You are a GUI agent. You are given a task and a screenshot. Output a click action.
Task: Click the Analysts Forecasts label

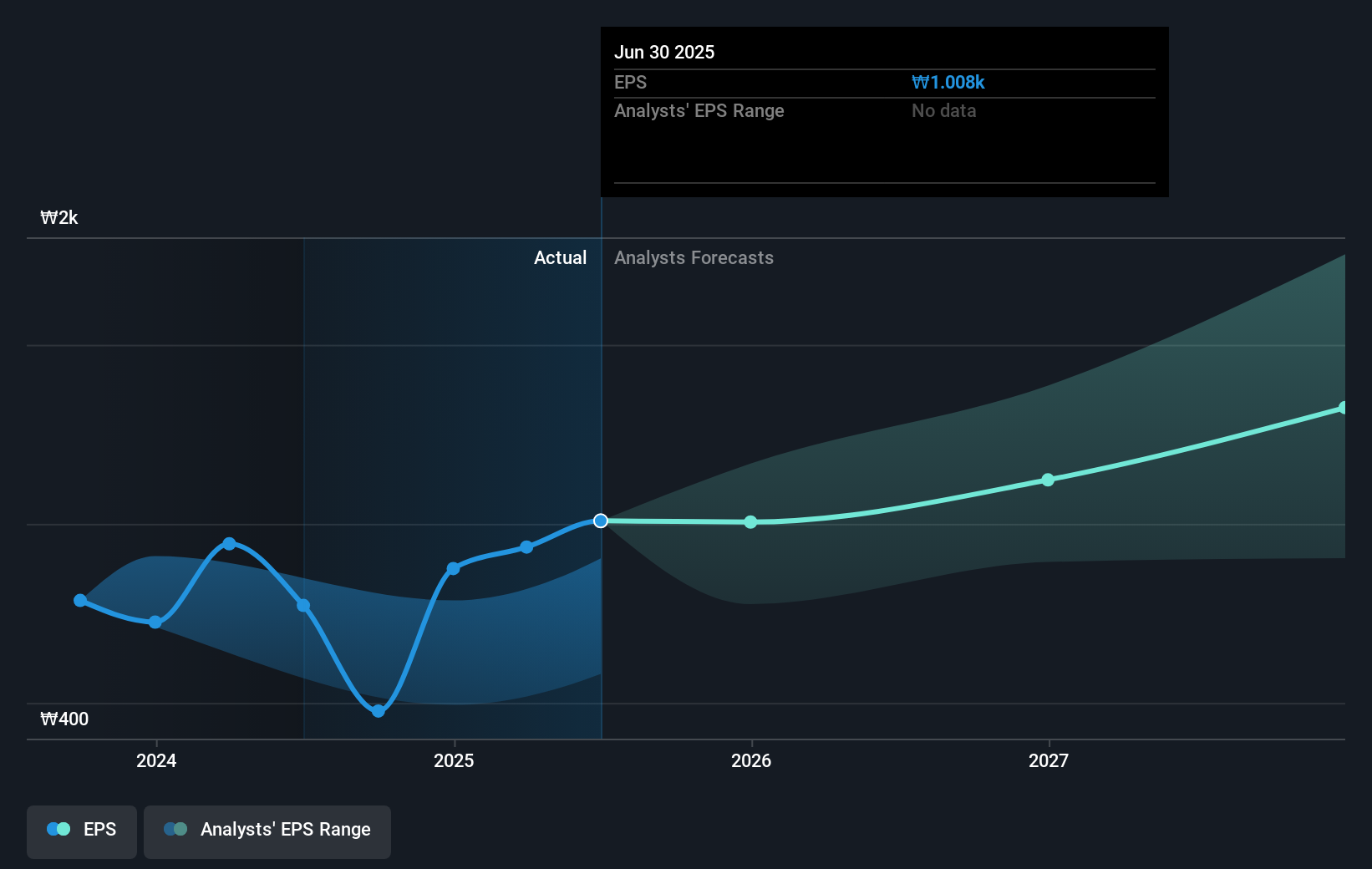694,258
